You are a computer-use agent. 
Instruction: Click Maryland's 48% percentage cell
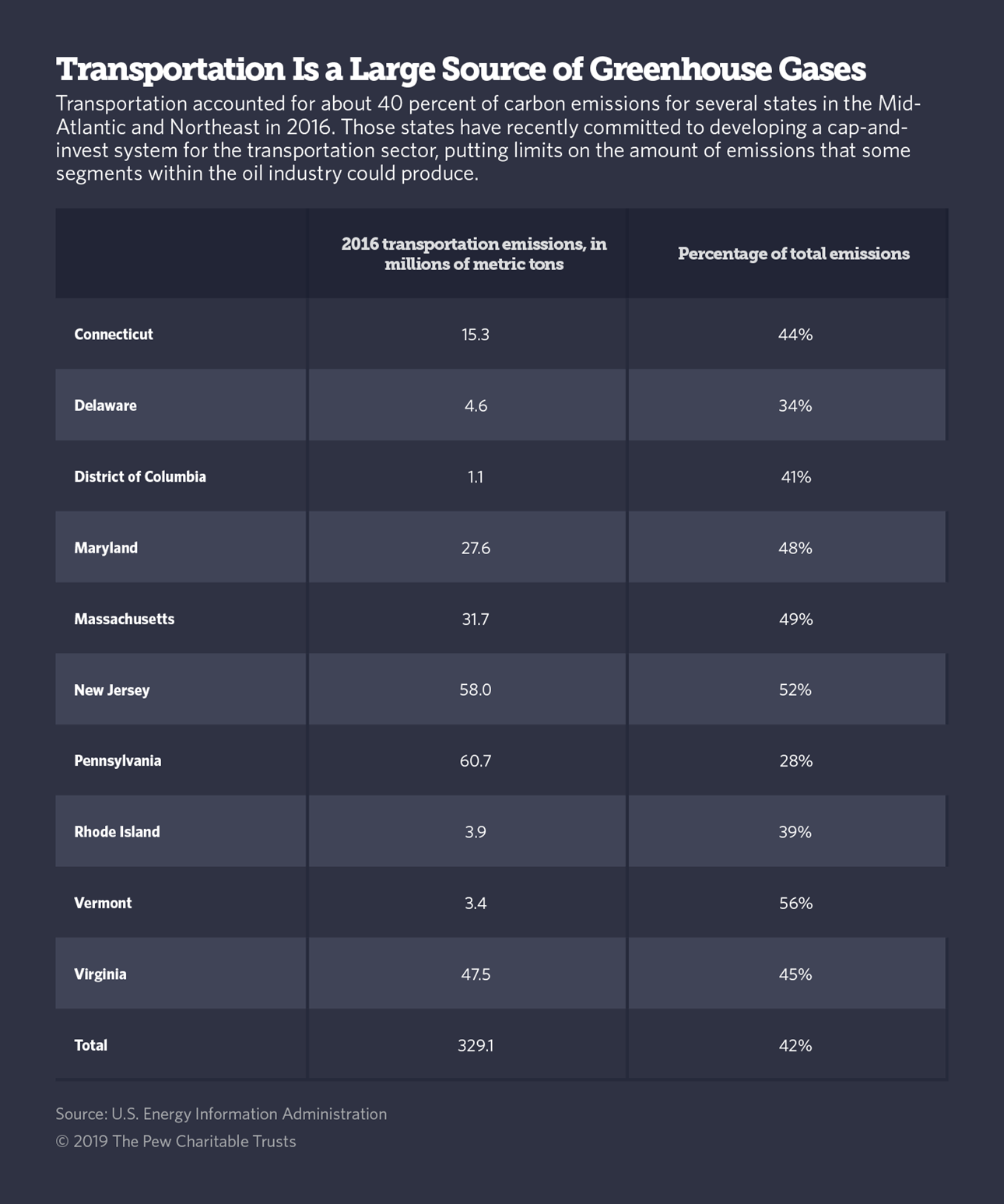tap(795, 548)
